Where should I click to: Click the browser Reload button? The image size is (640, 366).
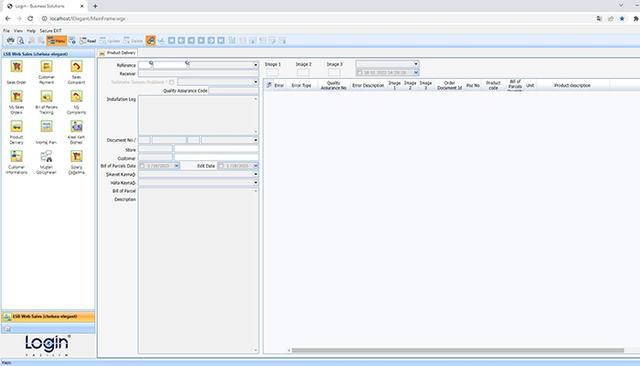tap(30, 18)
